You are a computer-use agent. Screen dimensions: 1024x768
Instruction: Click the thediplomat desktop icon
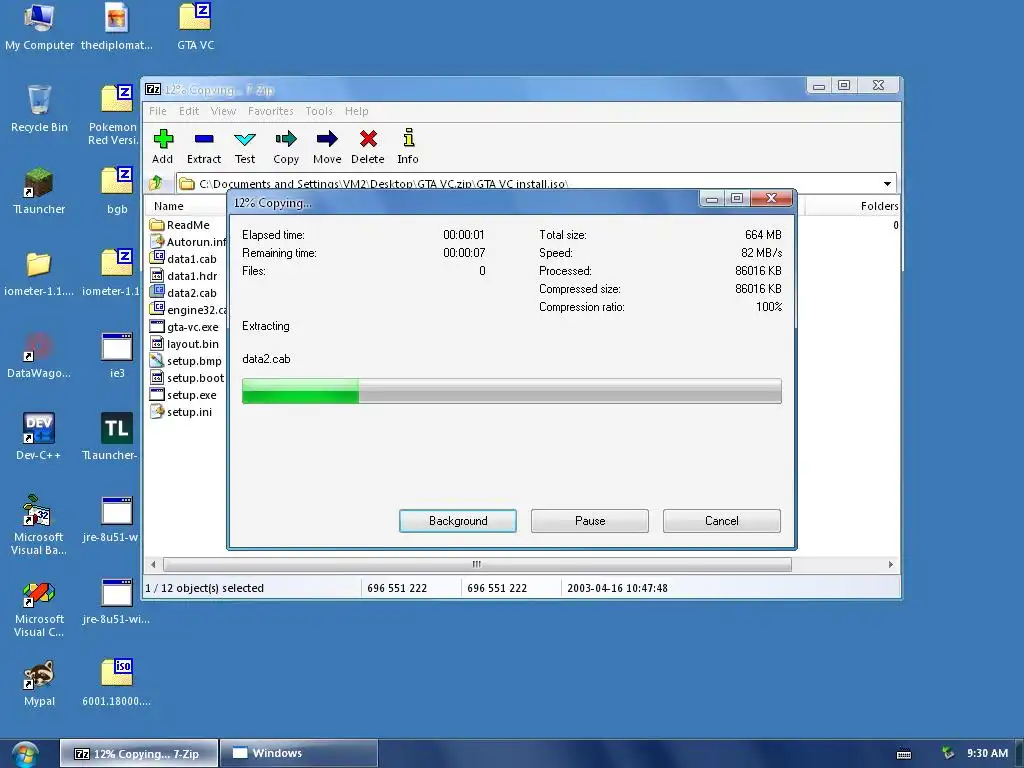[x=117, y=27]
